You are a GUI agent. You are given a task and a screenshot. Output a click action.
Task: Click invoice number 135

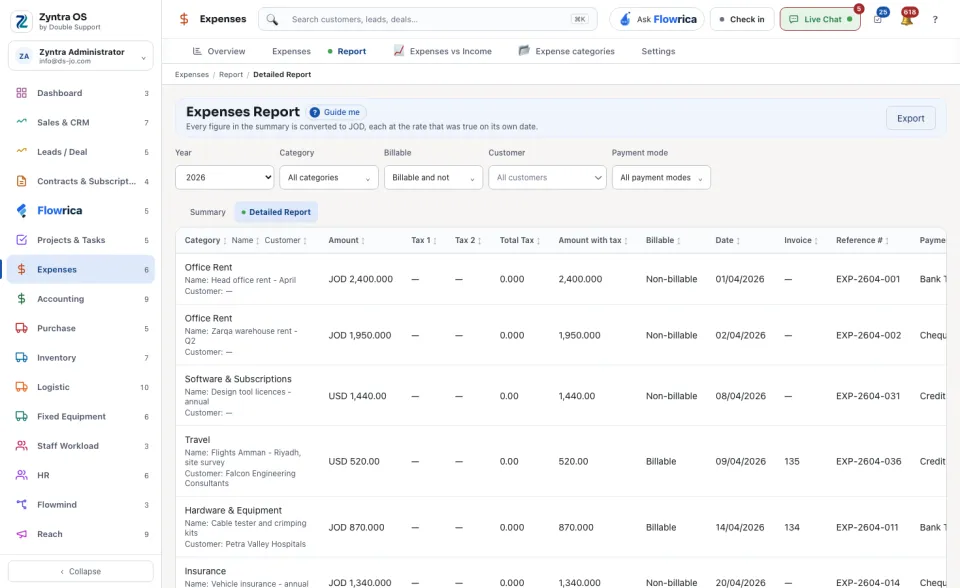coord(792,462)
